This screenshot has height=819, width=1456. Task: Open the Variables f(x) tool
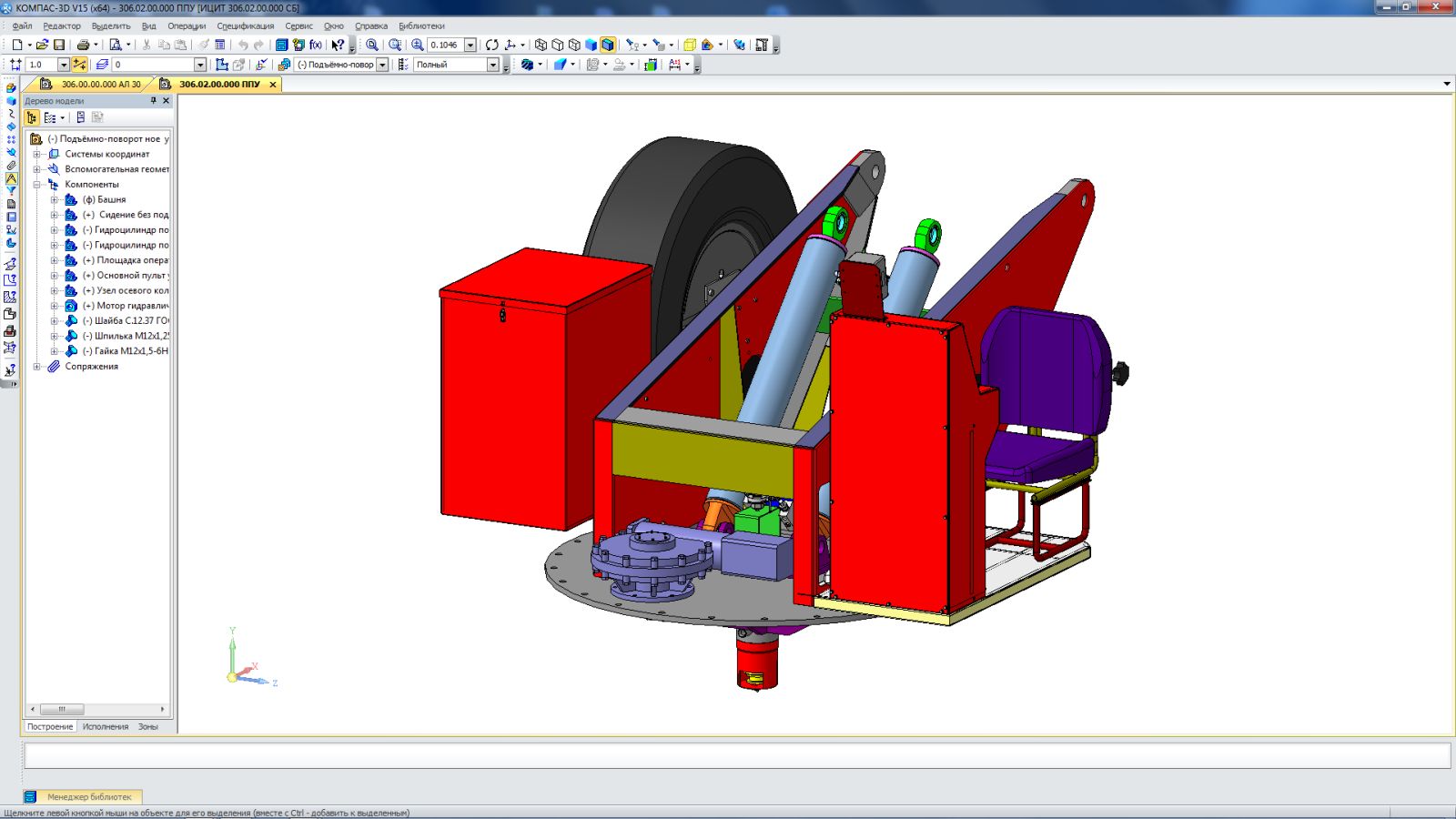pos(316,45)
